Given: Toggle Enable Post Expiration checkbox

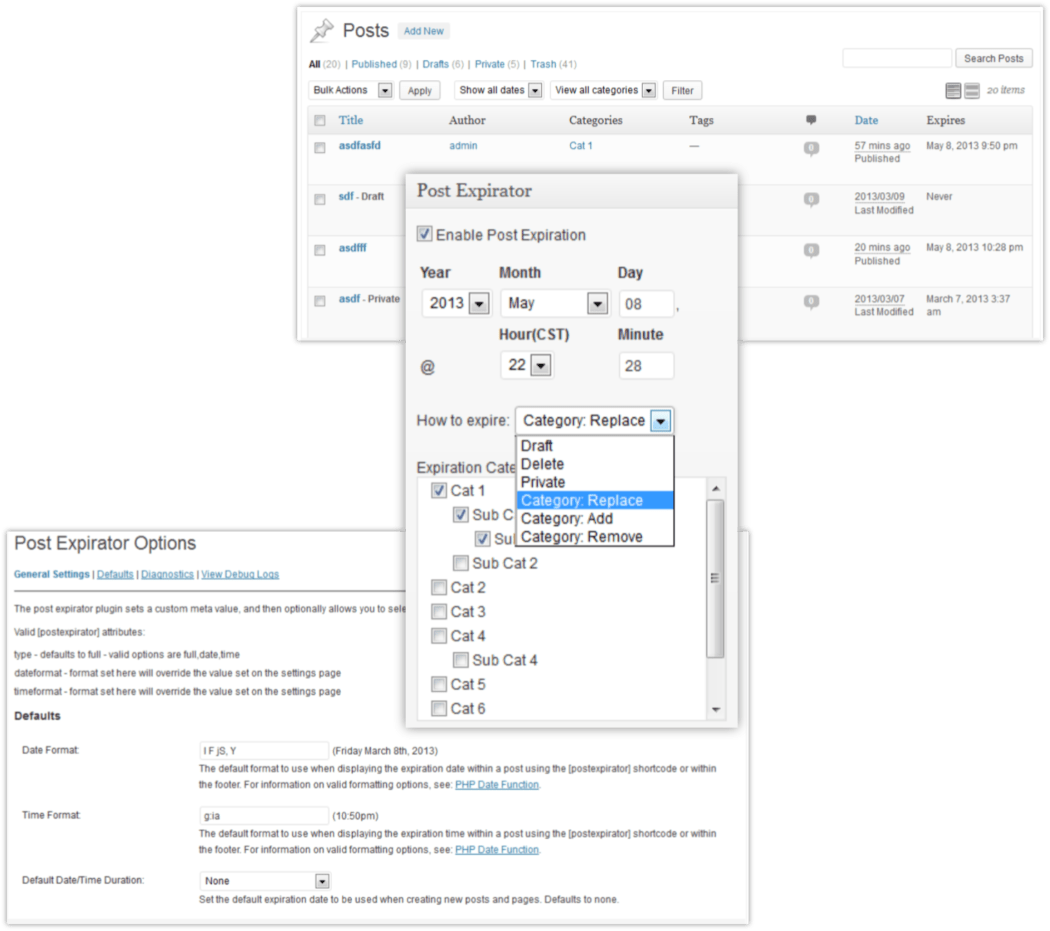Looking at the screenshot, I should 425,234.
